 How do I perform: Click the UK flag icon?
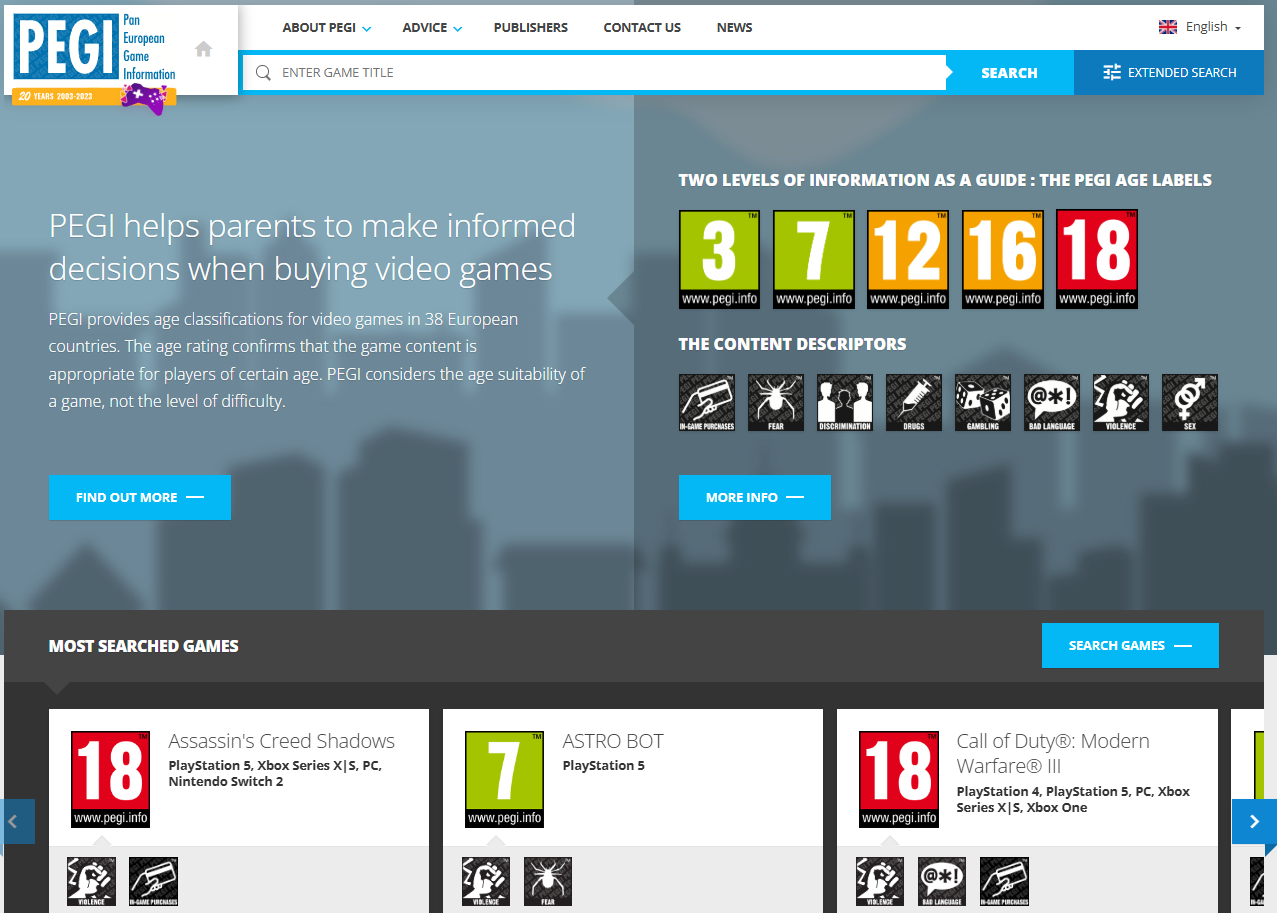point(1168,27)
